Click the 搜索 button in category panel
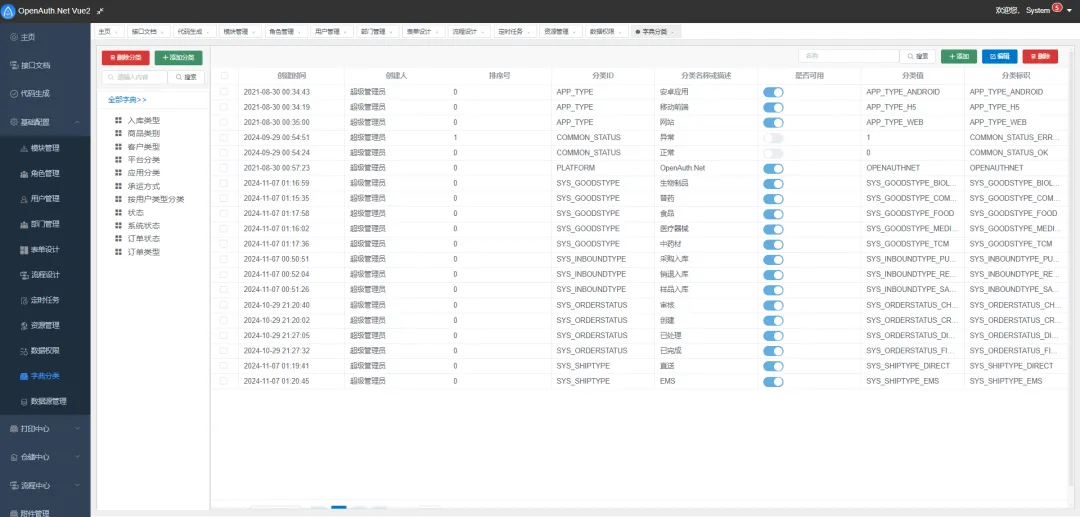This screenshot has height=517, width=1080. tap(187, 77)
